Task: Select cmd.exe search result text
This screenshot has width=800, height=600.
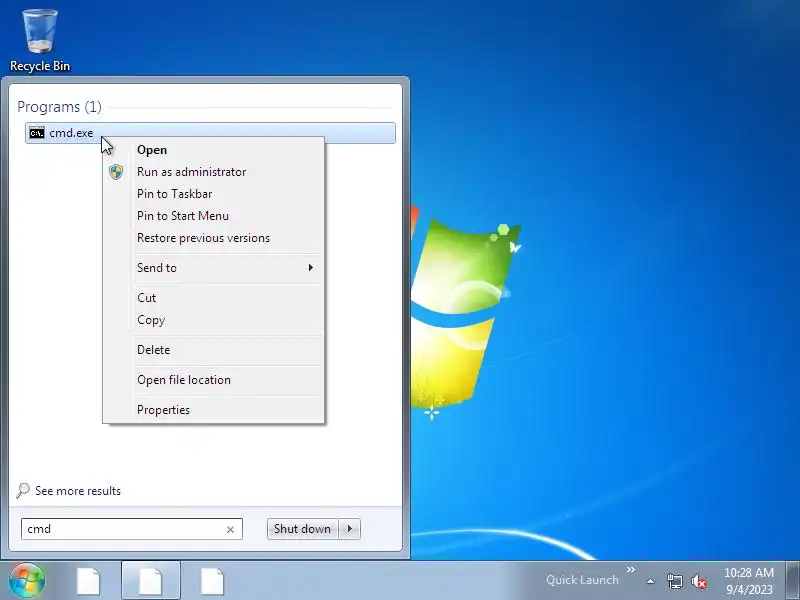Action: (71, 133)
